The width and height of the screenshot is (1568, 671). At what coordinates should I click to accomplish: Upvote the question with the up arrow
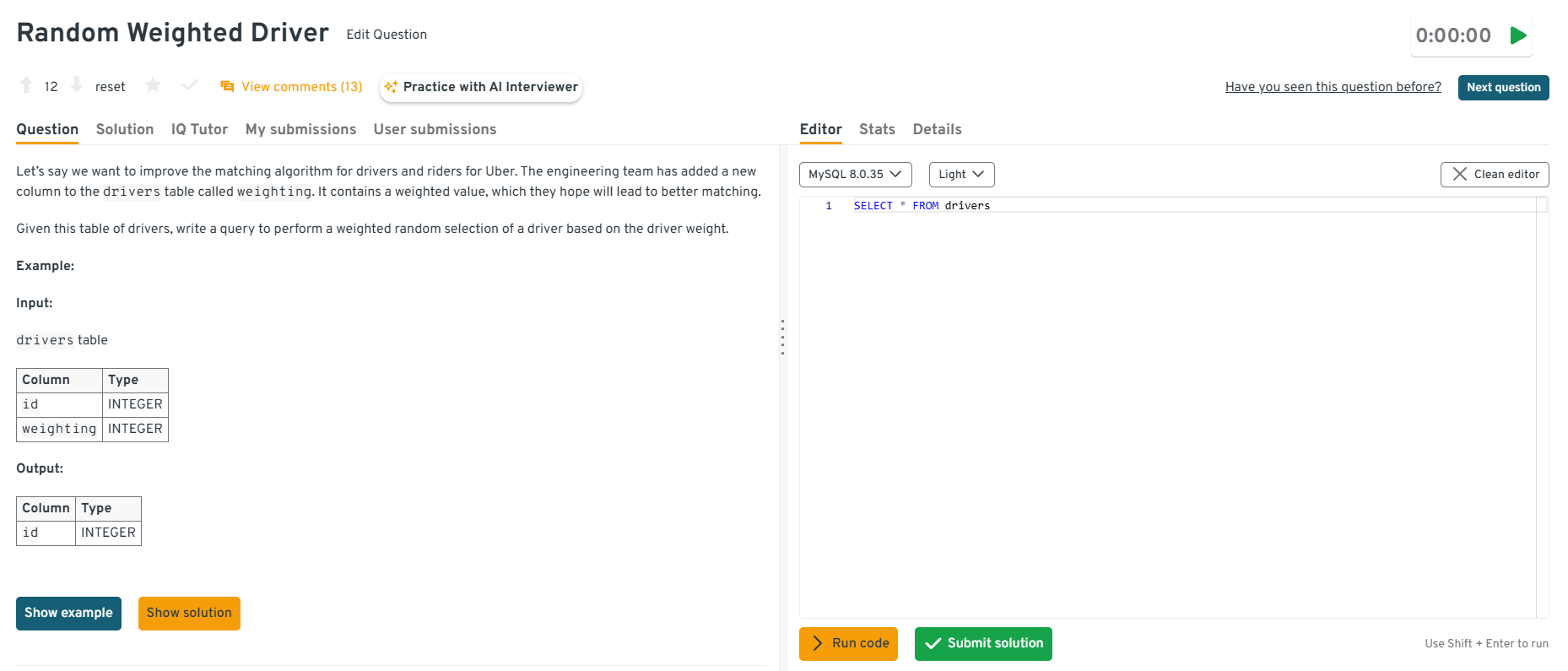[26, 85]
